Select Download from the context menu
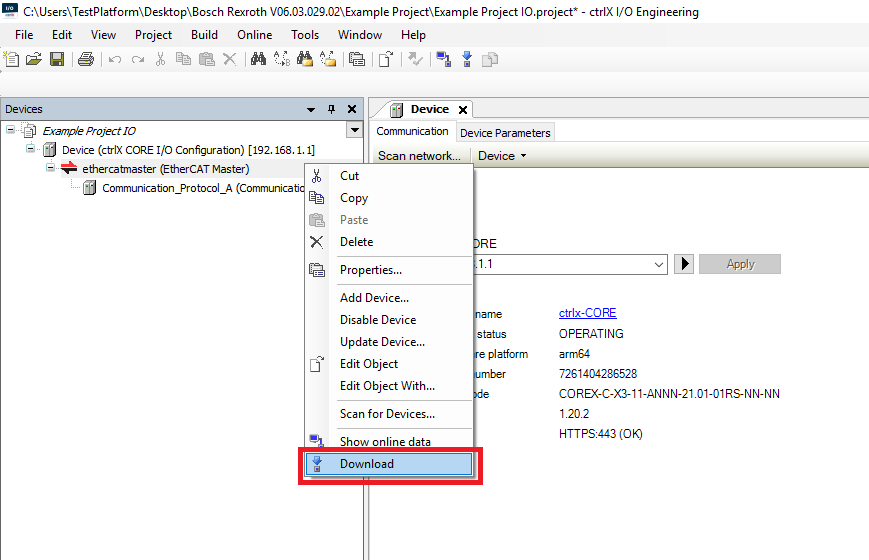This screenshot has width=869, height=560. 367,464
